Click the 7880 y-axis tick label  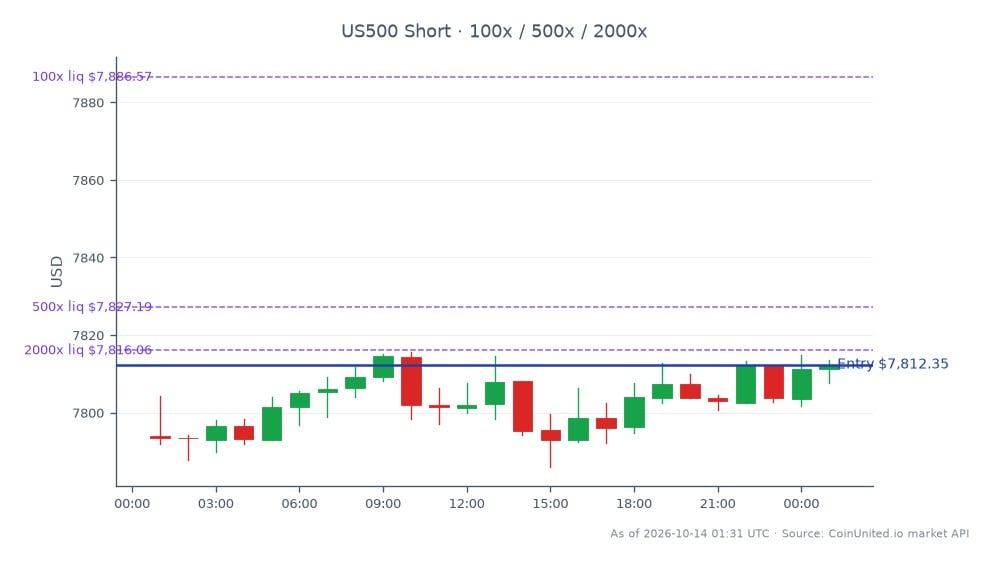pyautogui.click(x=88, y=103)
